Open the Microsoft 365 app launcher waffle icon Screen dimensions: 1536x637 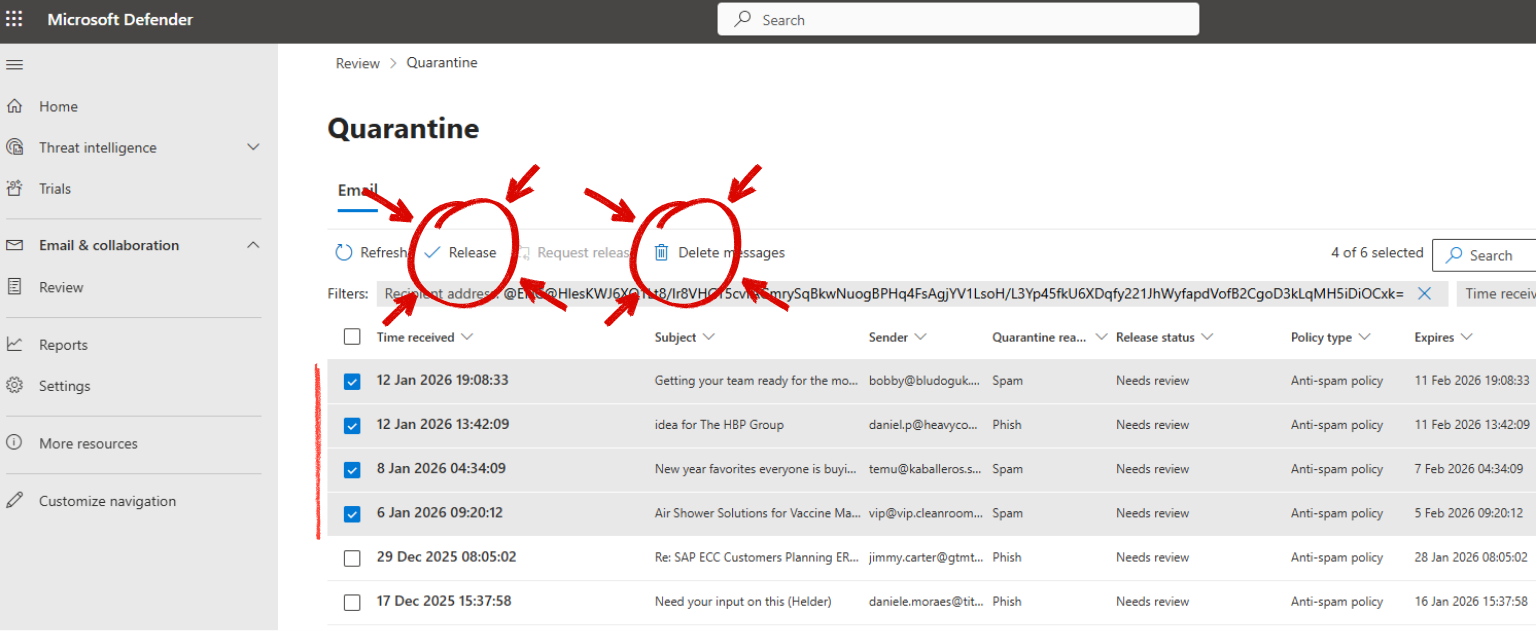pos(14,19)
